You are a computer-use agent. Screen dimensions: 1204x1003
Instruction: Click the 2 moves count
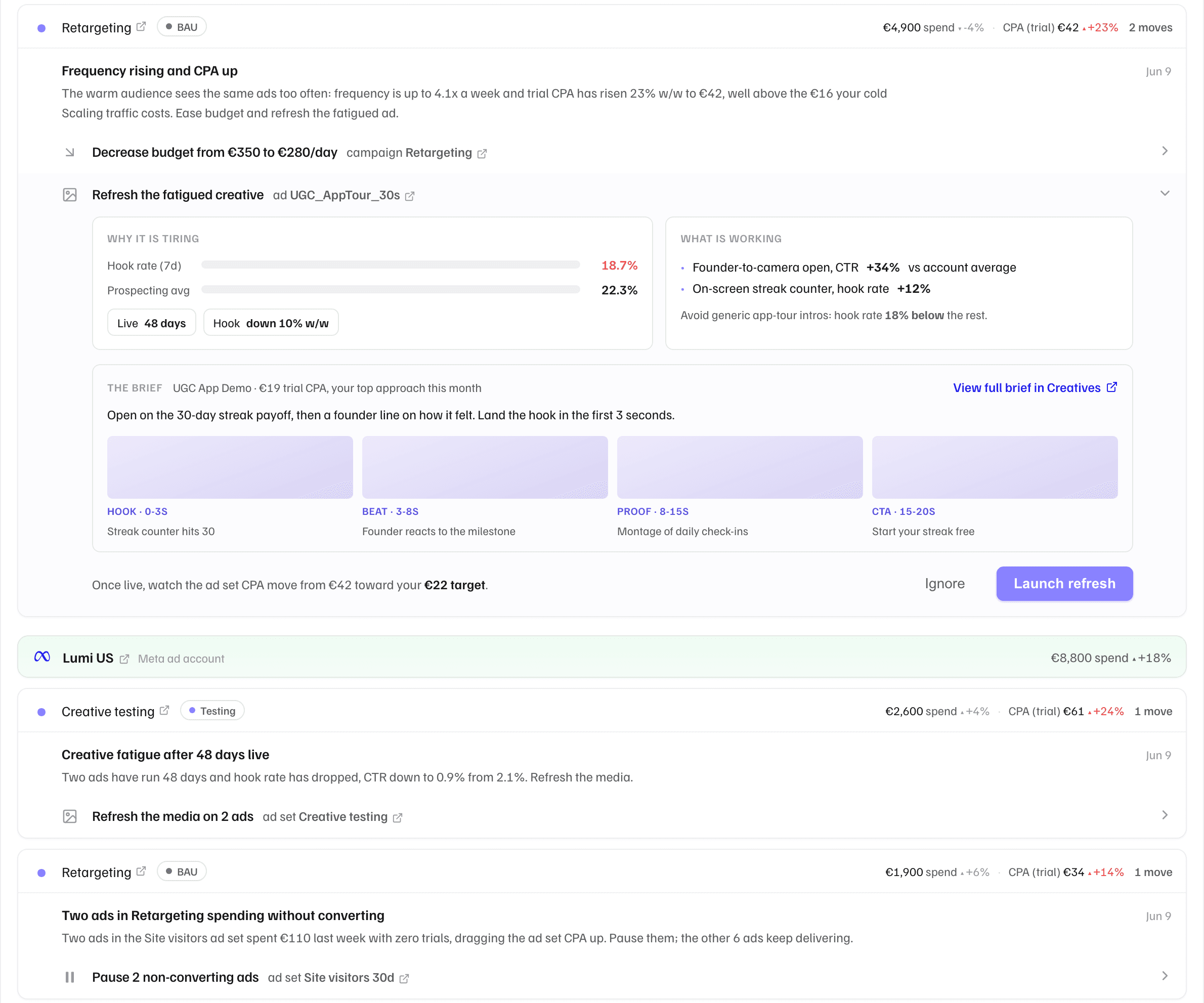coord(1150,27)
